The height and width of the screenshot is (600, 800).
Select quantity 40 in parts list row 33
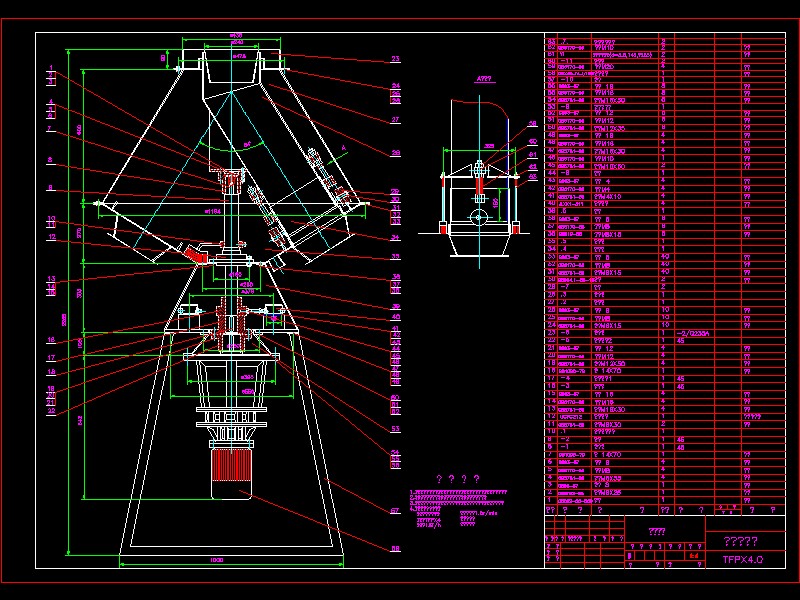pos(664,257)
